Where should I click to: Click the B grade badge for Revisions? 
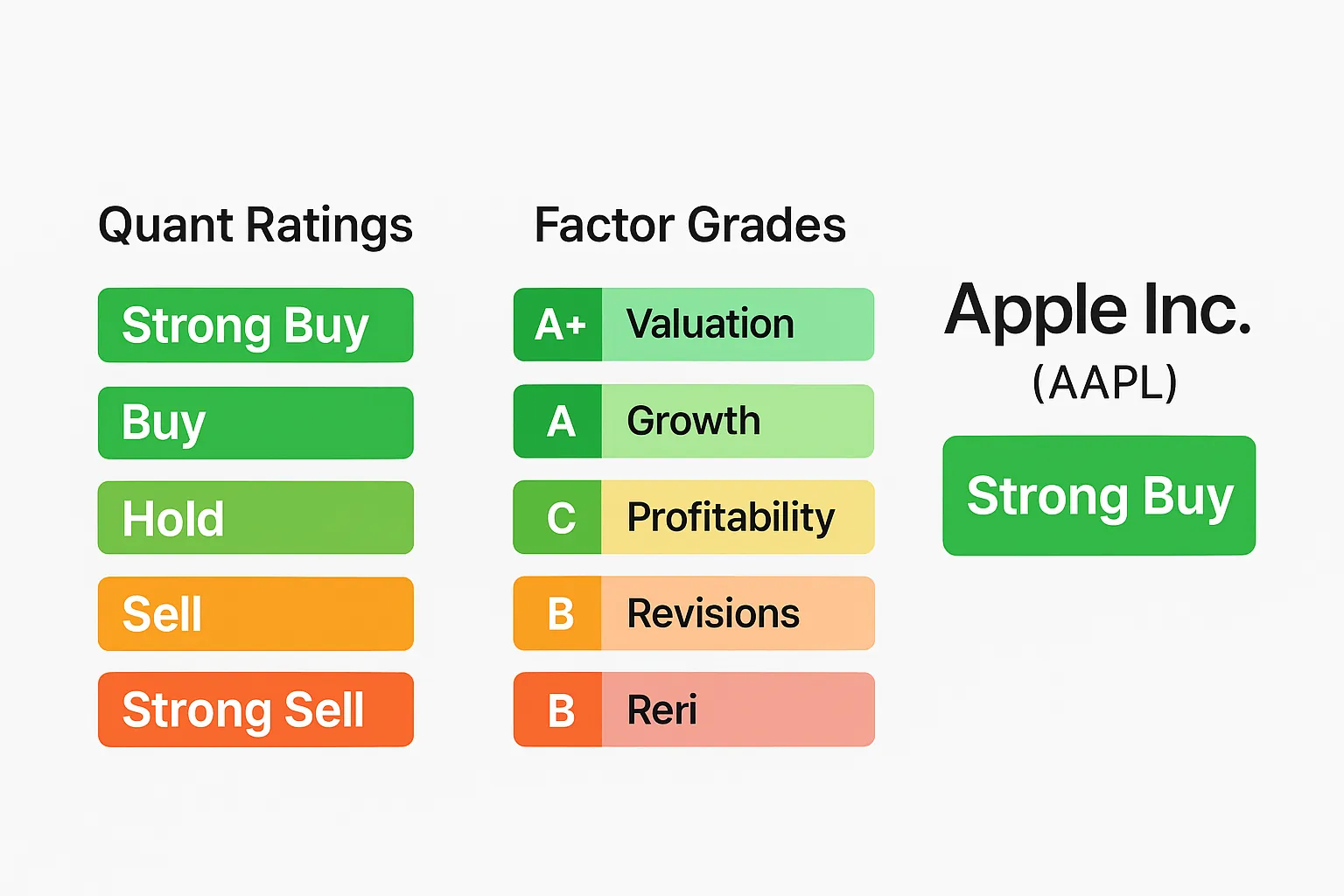[557, 613]
